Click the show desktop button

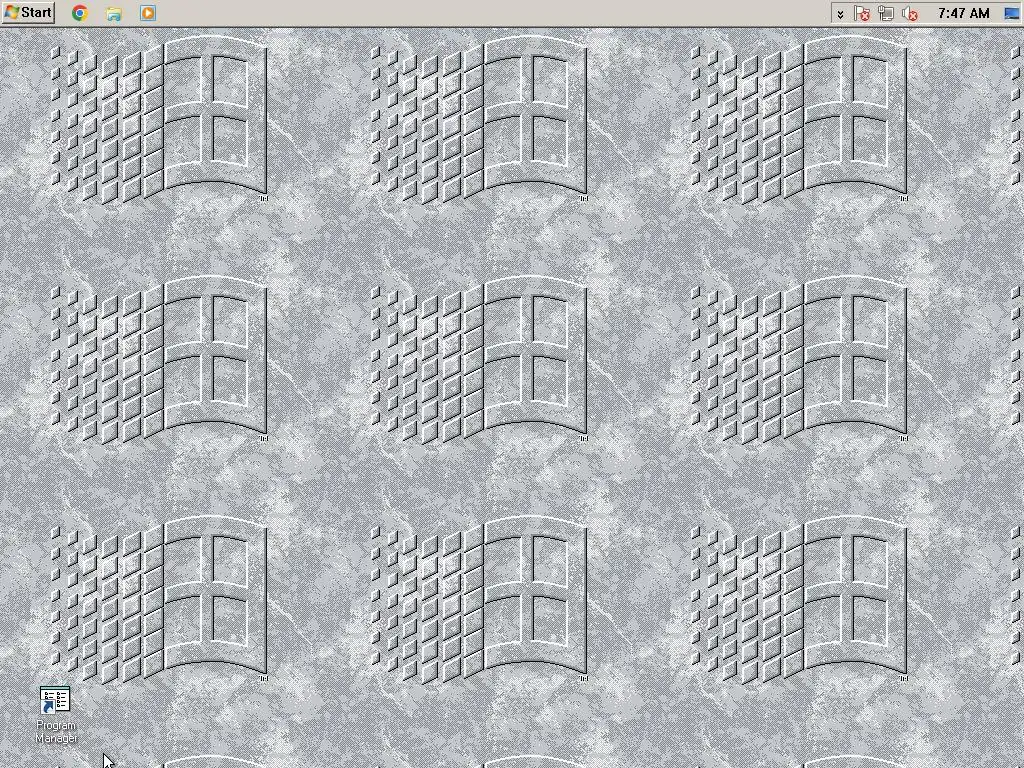(1011, 13)
